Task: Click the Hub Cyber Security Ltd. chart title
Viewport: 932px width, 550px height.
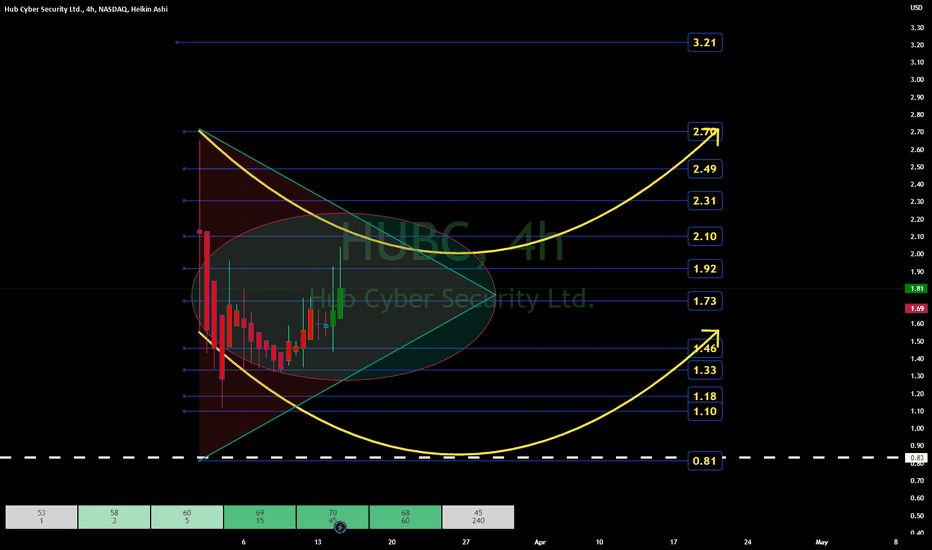Action: [x=86, y=9]
